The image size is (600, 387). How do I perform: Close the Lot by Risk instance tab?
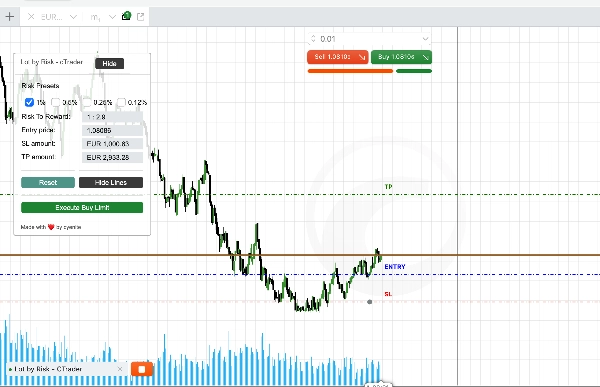point(120,369)
